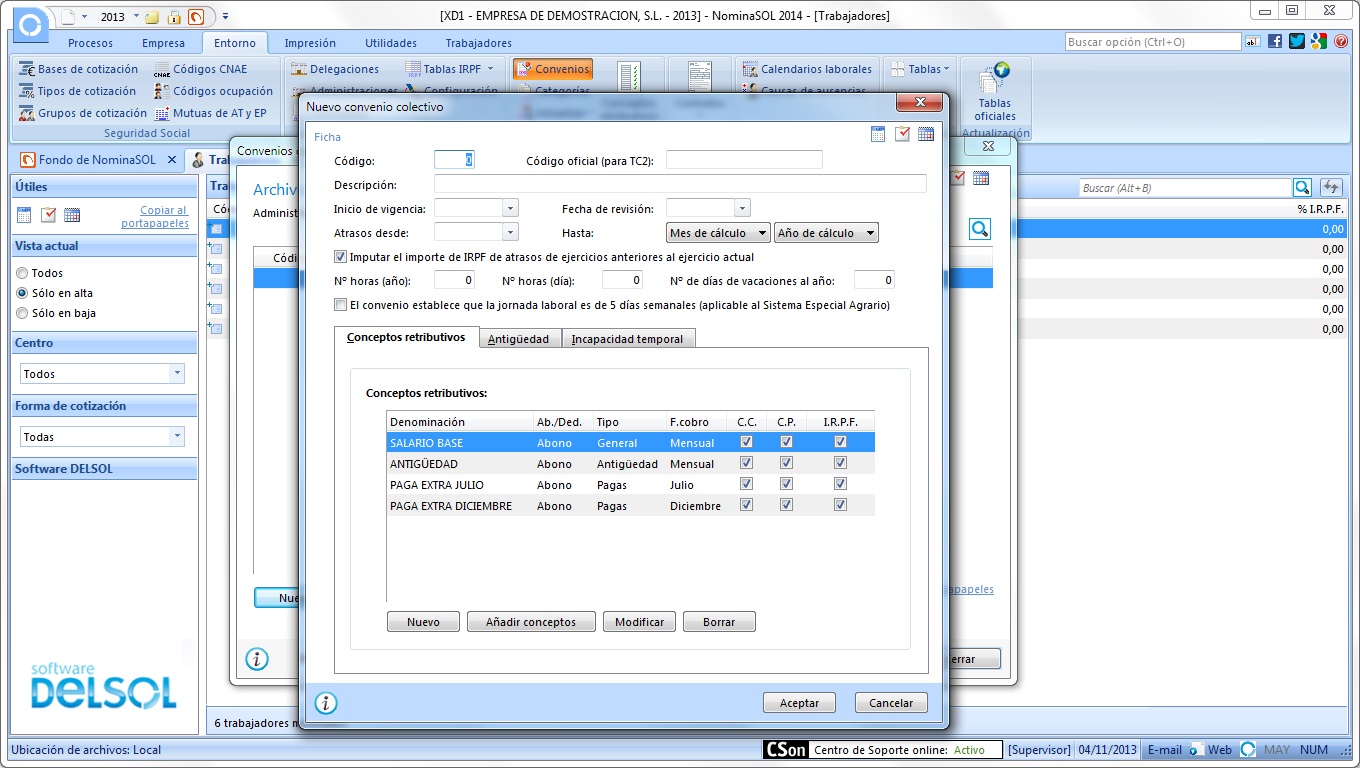
Task: Click the new document icon in quick access toolbar
Action: pyautogui.click(x=68, y=17)
